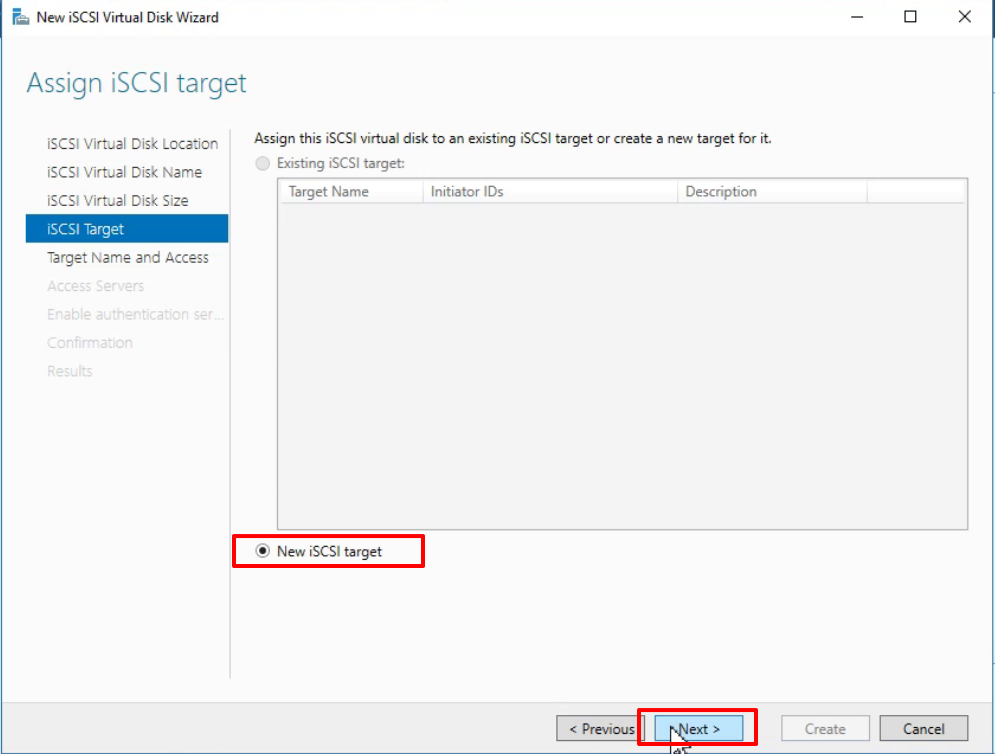The height and width of the screenshot is (754, 995).
Task: Open the Enable authentication step in sidebar
Action: click(135, 314)
